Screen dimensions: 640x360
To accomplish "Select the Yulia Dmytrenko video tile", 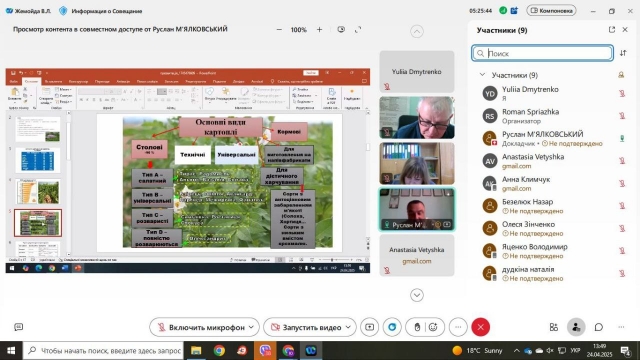I will coord(417,71).
